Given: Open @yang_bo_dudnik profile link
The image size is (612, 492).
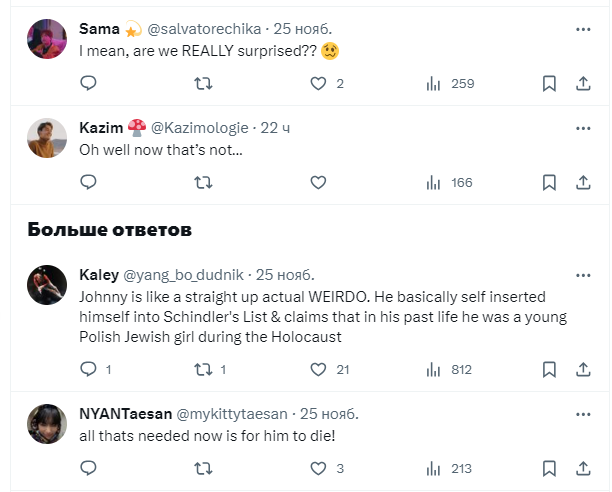Looking at the screenshot, I should 185,274.
